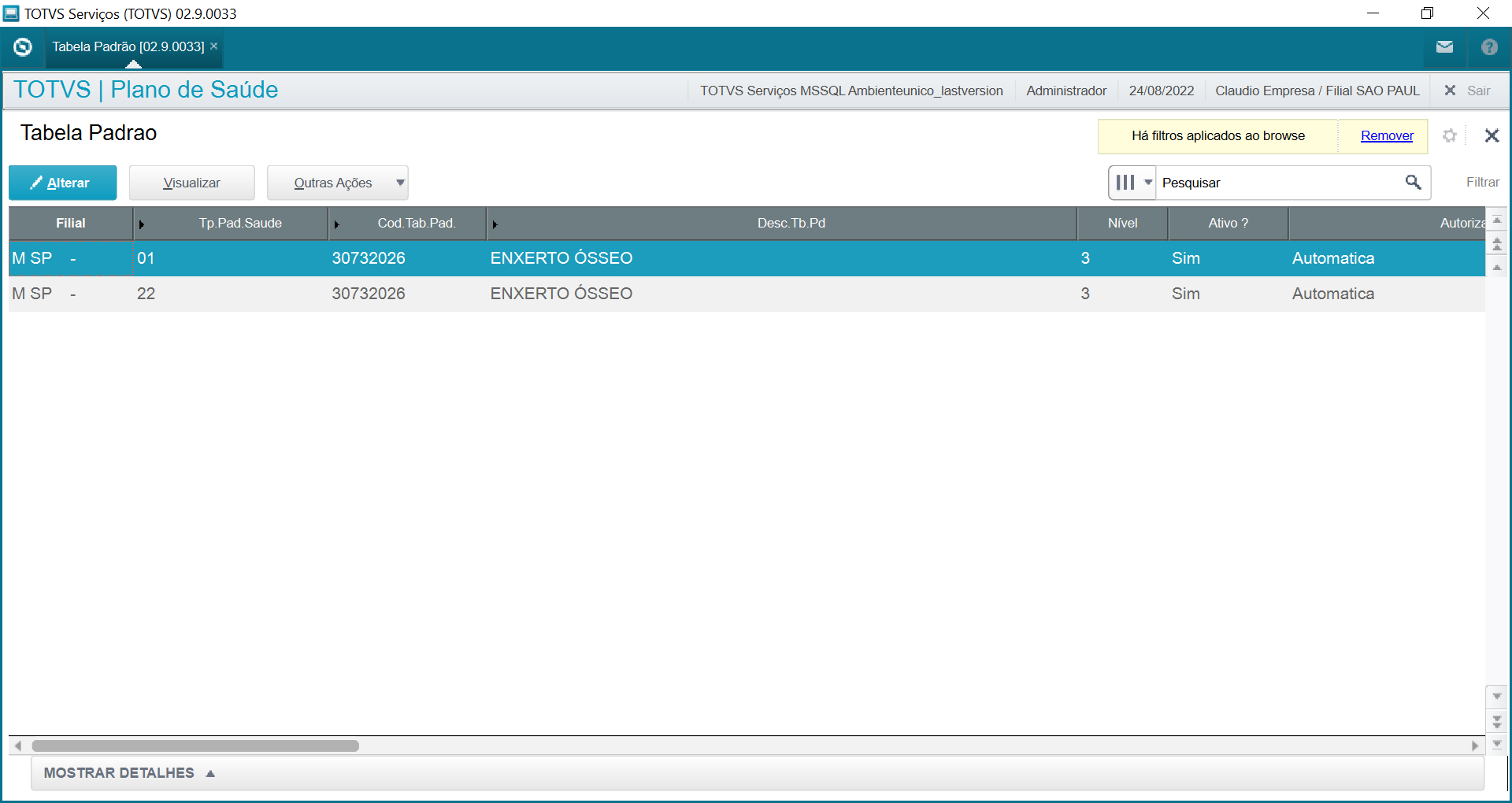Click the Remover filter link

pyautogui.click(x=1387, y=135)
